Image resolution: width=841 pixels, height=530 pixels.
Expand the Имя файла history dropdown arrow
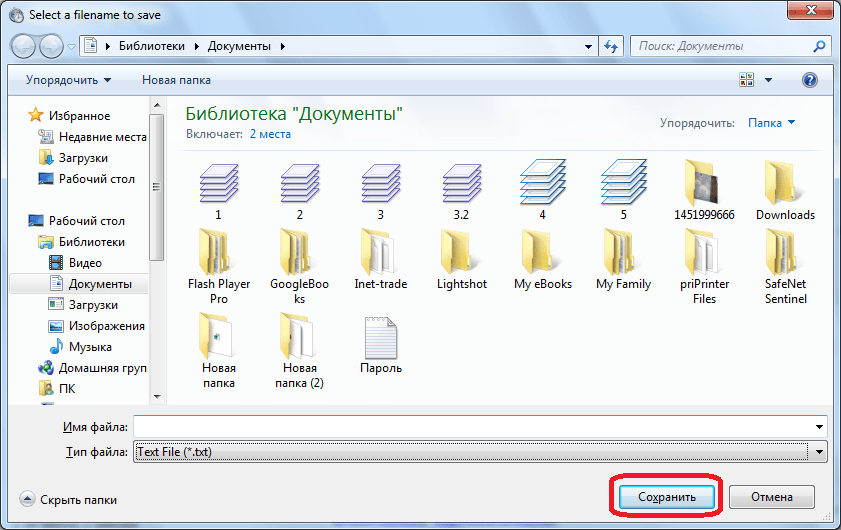click(820, 427)
